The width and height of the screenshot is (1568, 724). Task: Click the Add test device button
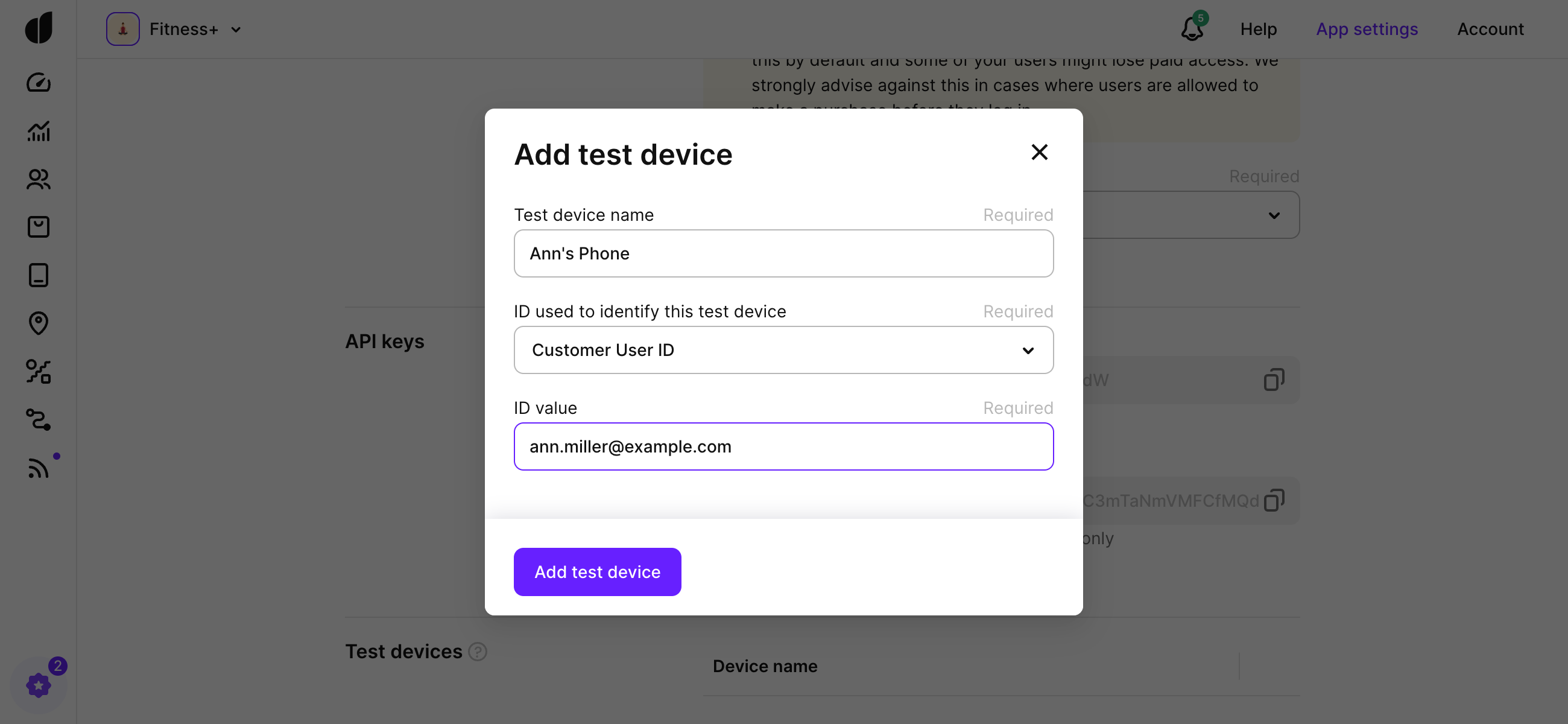coord(597,572)
